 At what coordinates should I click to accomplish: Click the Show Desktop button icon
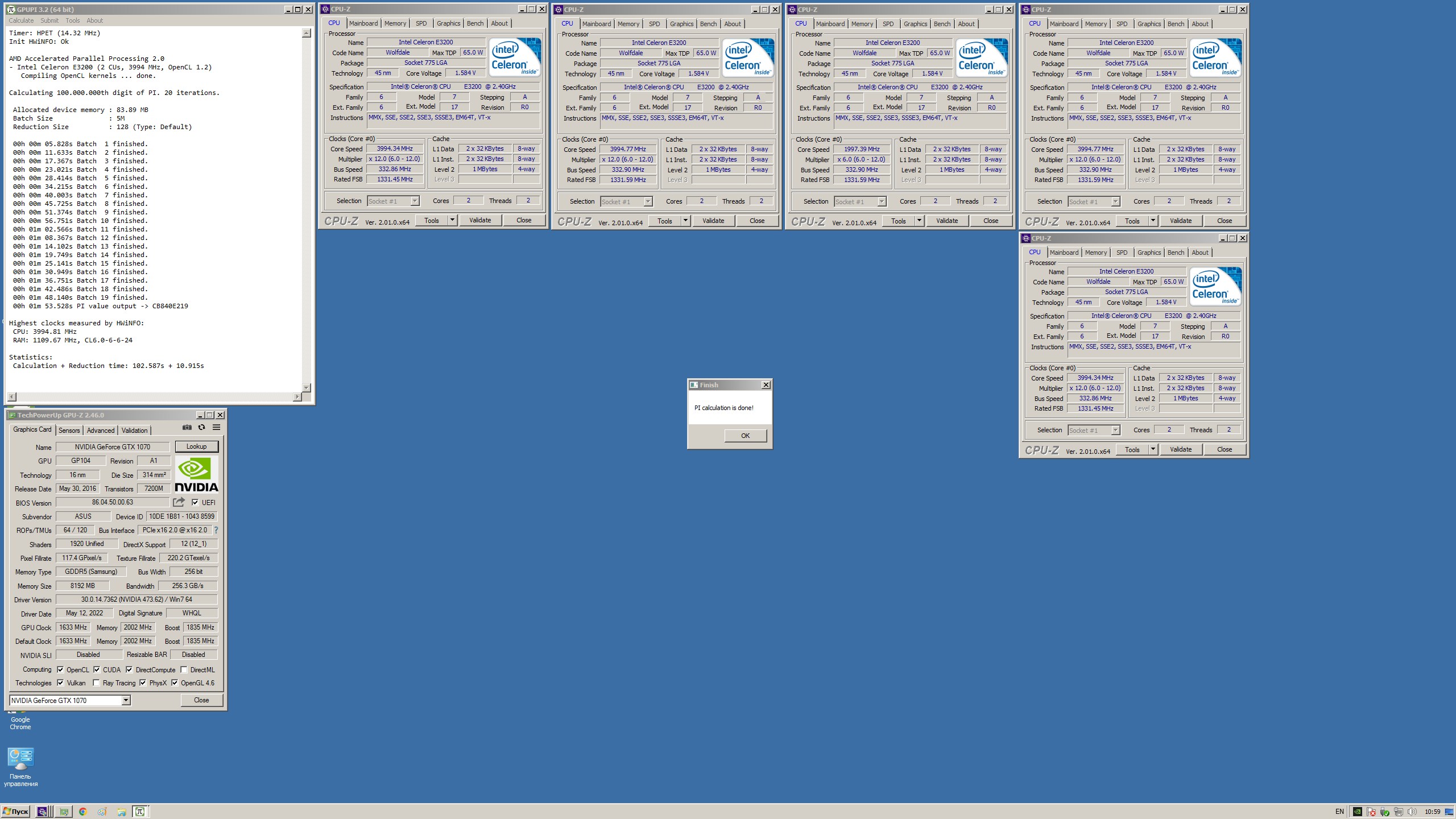pos(1449,812)
